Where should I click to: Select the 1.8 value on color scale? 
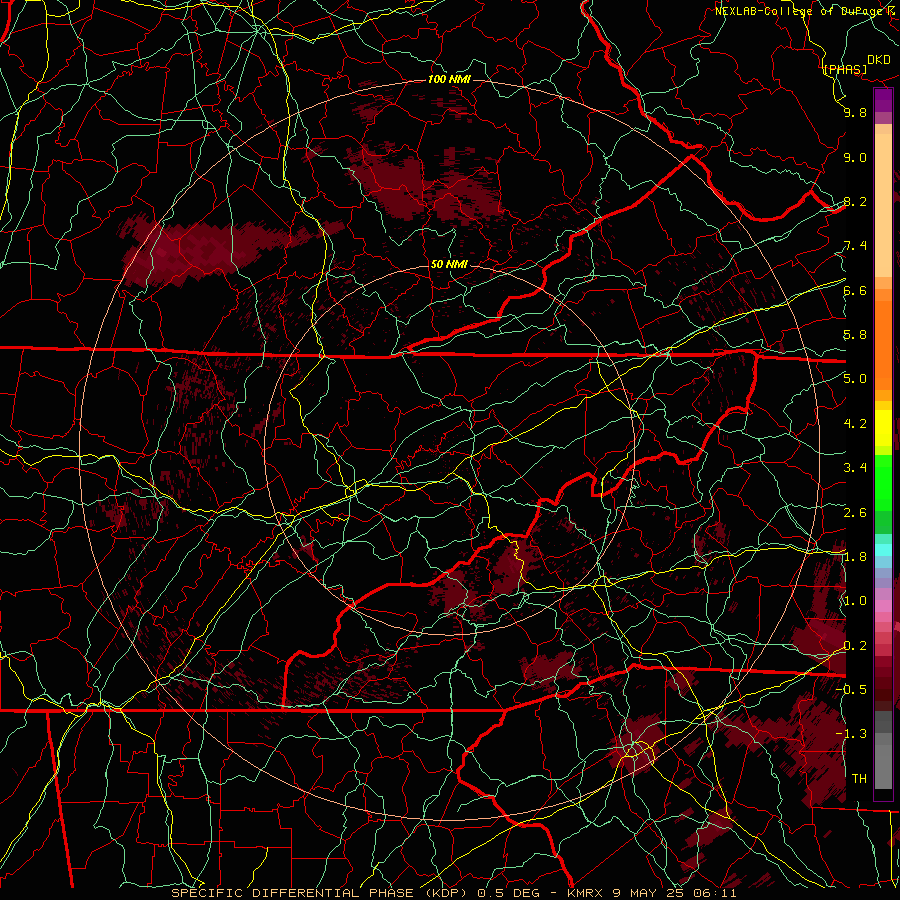[855, 557]
